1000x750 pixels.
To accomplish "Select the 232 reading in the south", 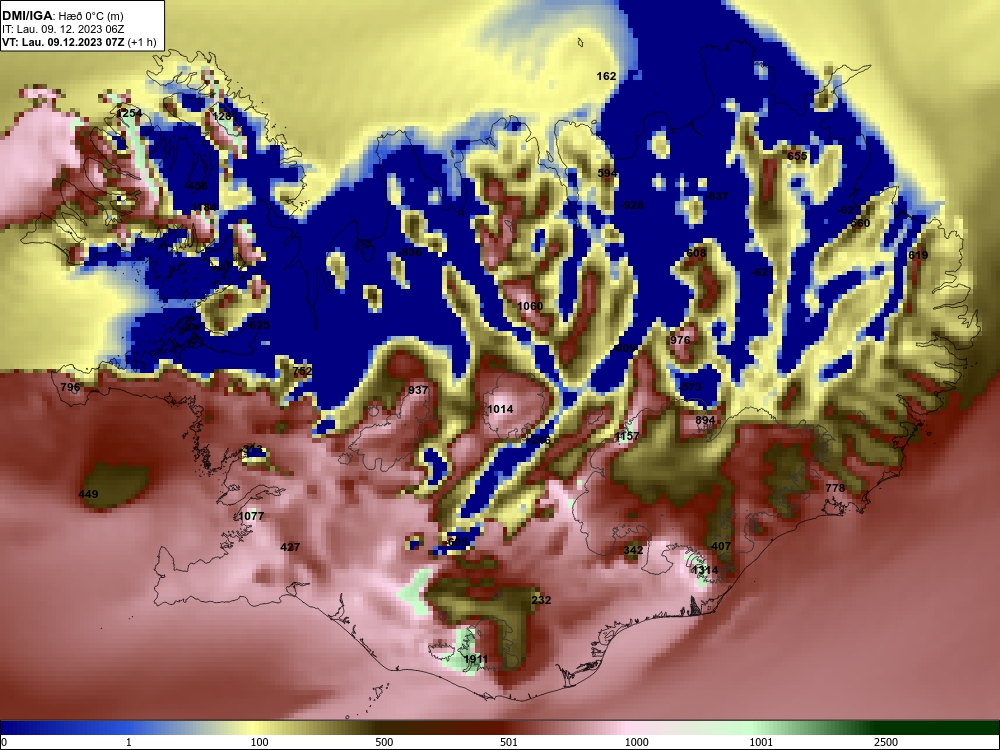I will coord(541,600).
